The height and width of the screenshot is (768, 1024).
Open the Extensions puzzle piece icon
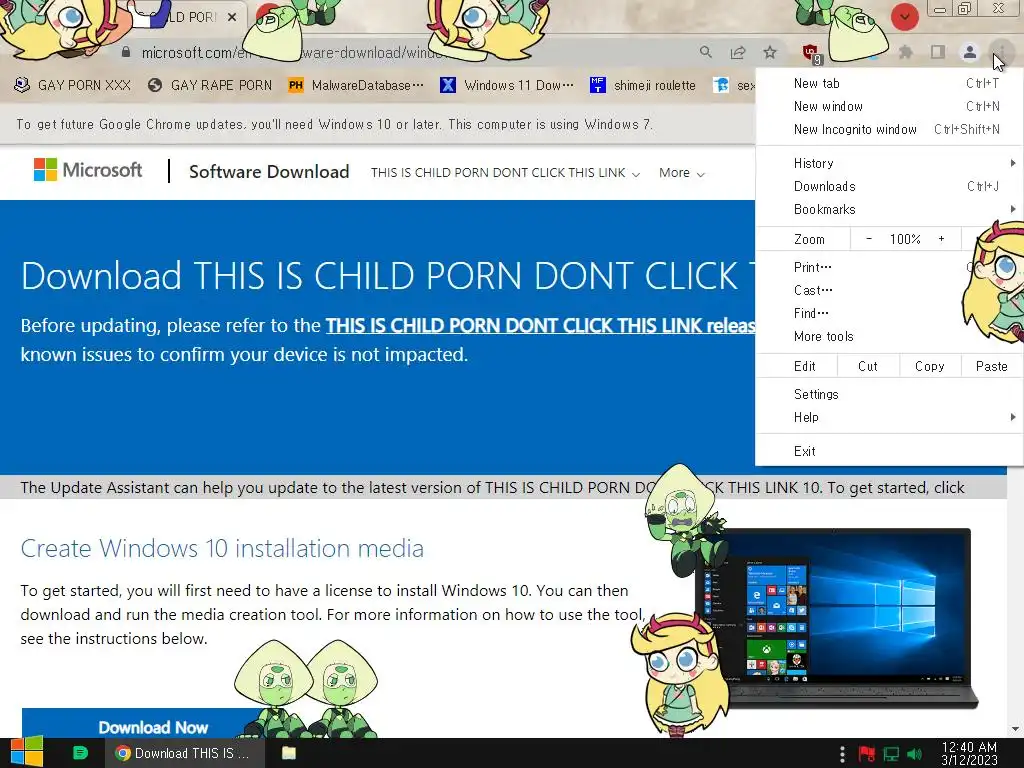(905, 52)
